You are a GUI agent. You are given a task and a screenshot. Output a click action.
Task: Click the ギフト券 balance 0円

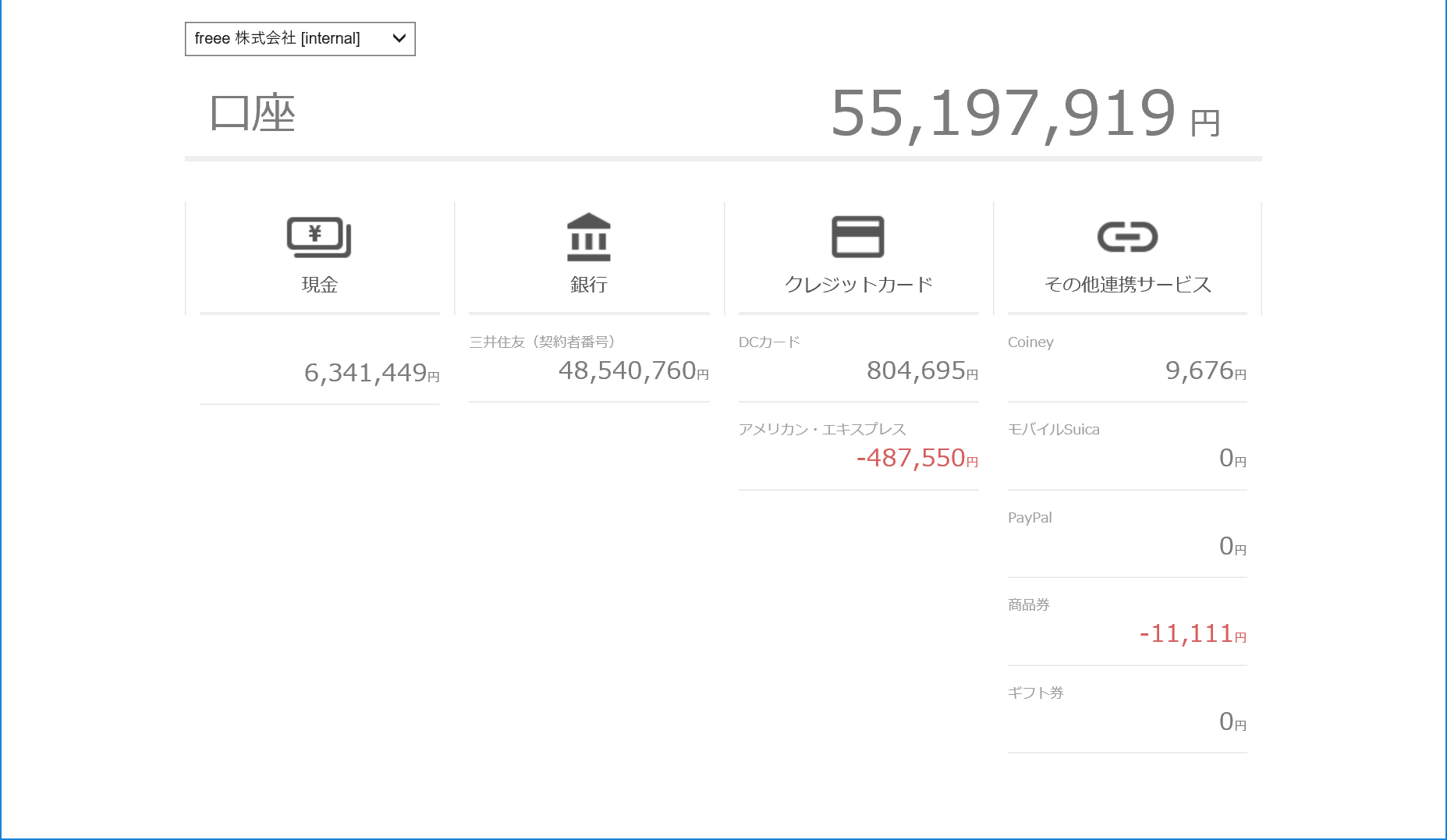[x=1232, y=721]
